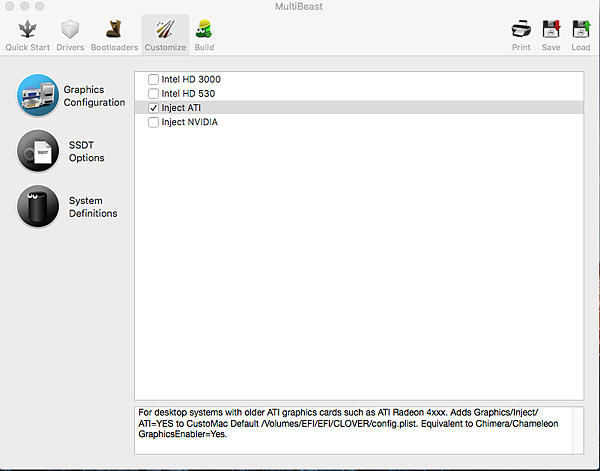Click the 'System Definitions' sidebar label
Screen dimensions: 600x471
[x=93, y=207]
